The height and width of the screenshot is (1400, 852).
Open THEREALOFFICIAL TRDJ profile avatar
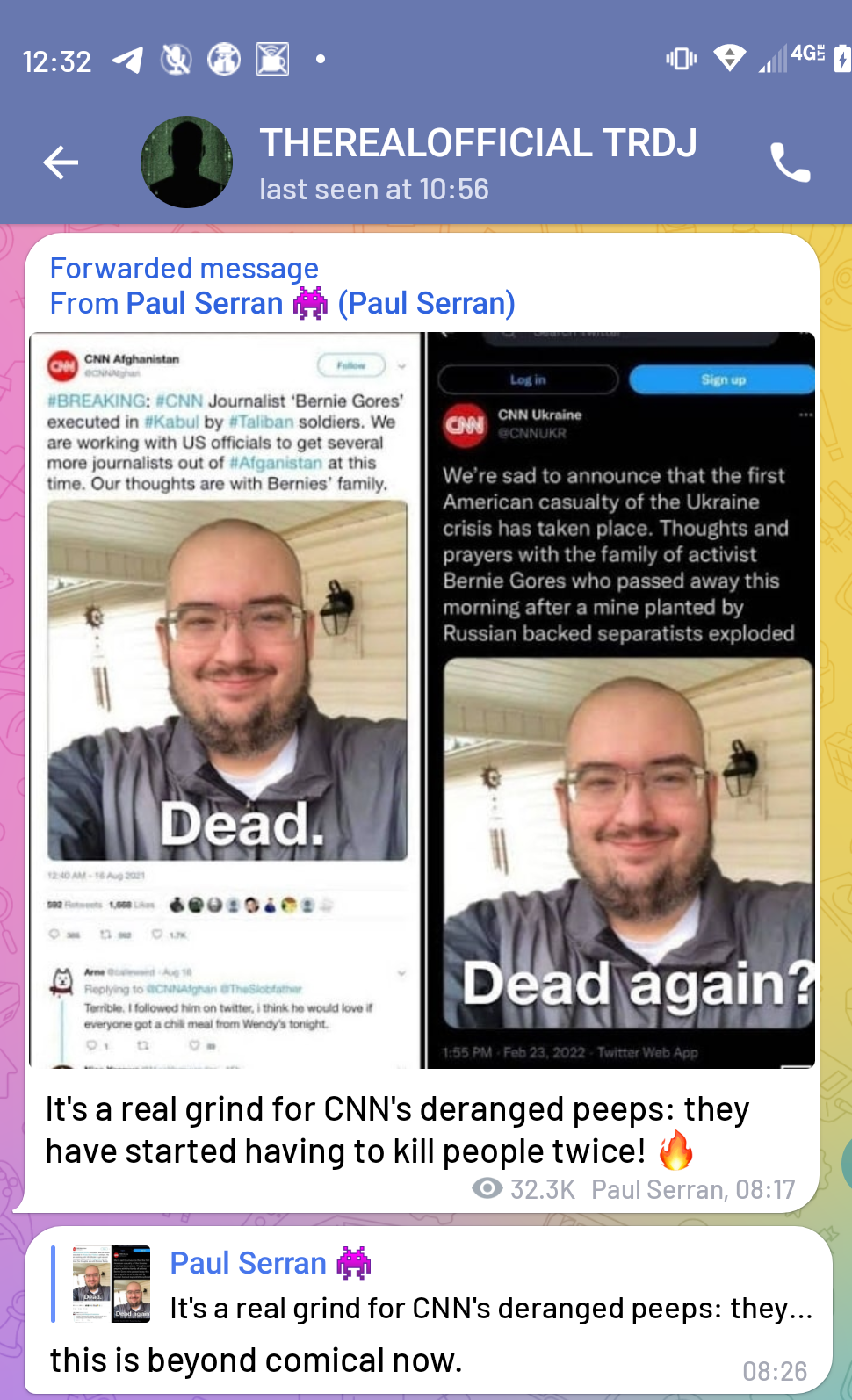tap(187, 162)
